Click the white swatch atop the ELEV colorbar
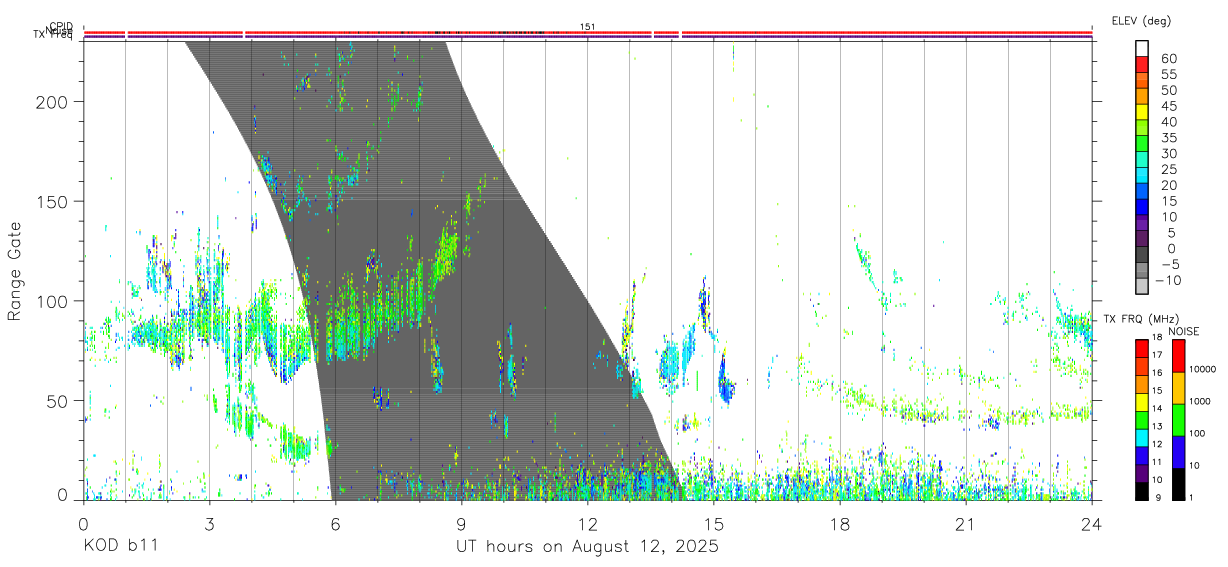 tap(1142, 49)
